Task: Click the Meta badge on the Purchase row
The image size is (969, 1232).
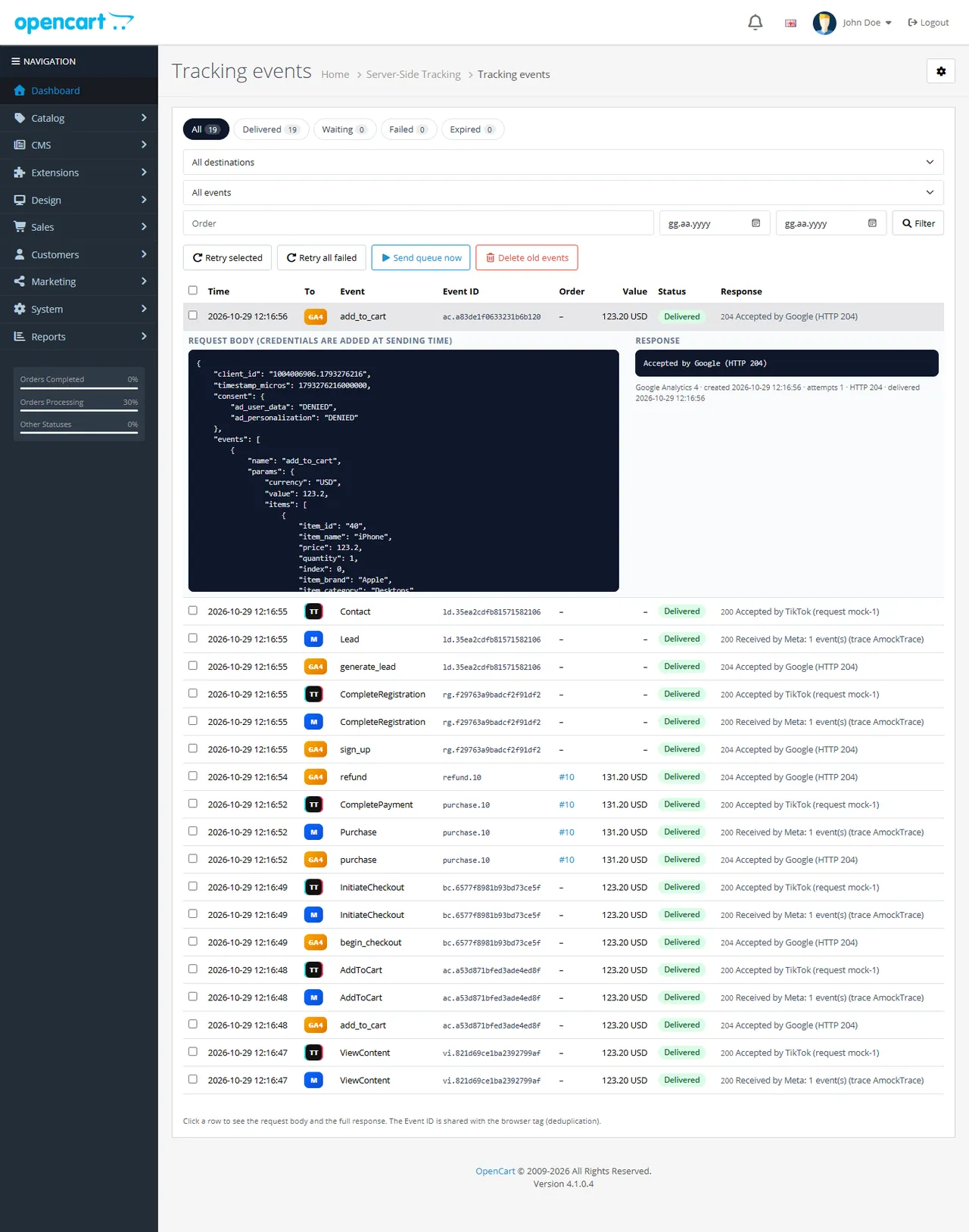Action: point(313,832)
